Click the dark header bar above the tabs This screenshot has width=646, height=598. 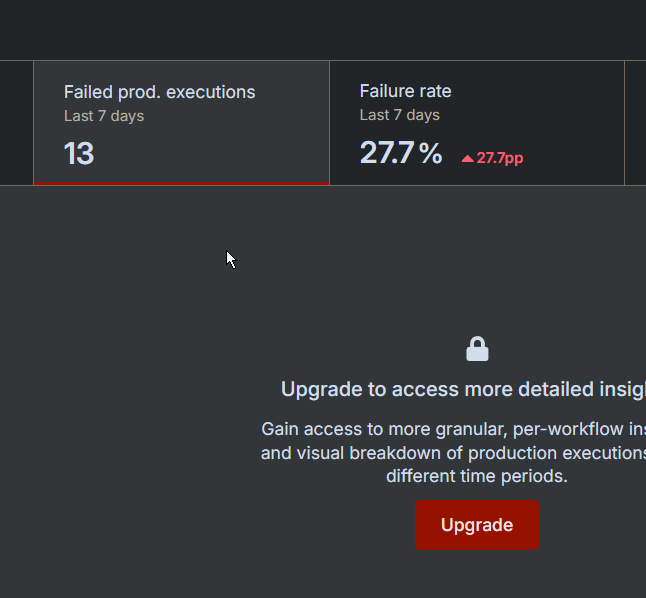(323, 30)
